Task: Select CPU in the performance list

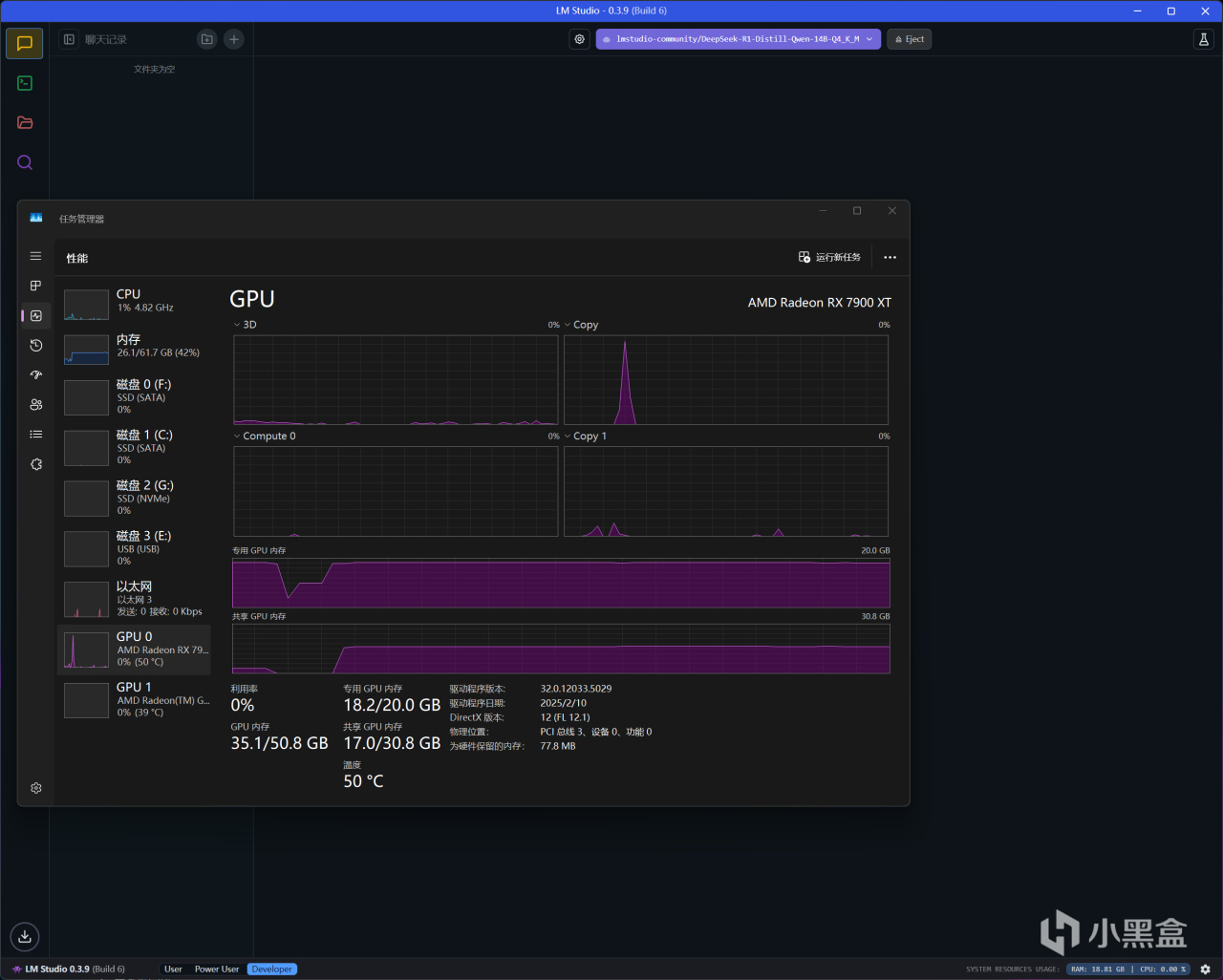Action: click(x=134, y=303)
